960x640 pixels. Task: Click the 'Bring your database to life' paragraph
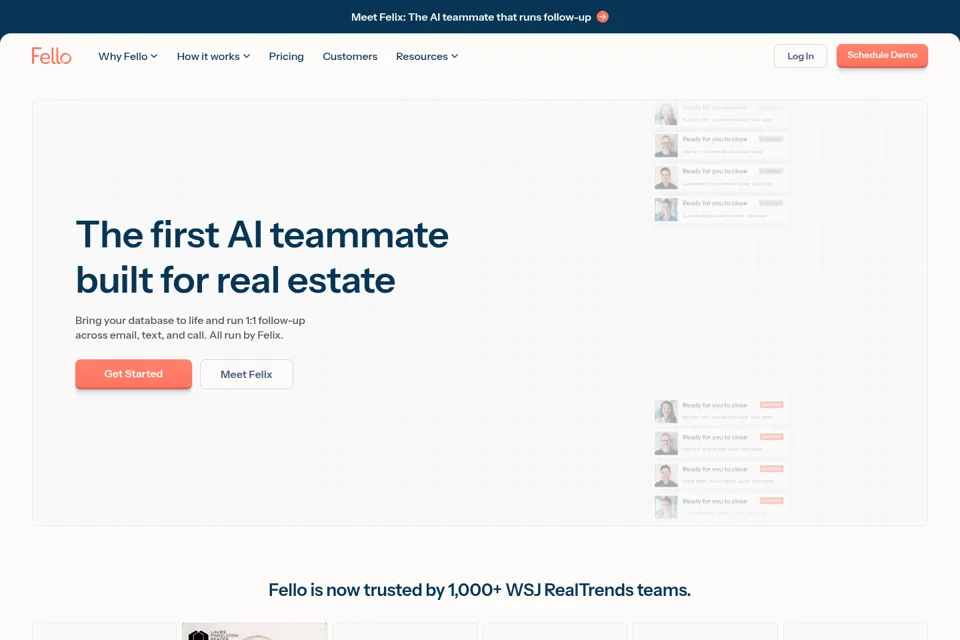pyautogui.click(x=190, y=328)
